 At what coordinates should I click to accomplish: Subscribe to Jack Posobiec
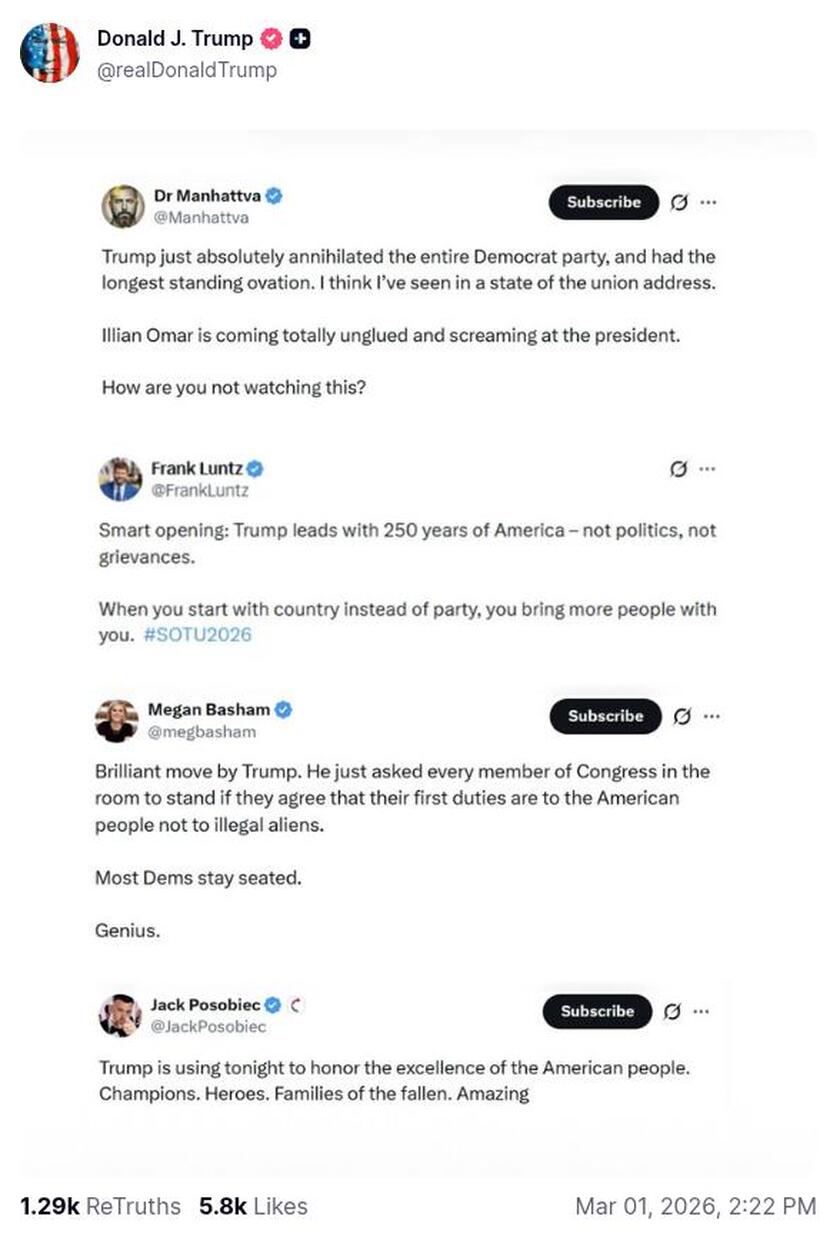click(597, 1011)
